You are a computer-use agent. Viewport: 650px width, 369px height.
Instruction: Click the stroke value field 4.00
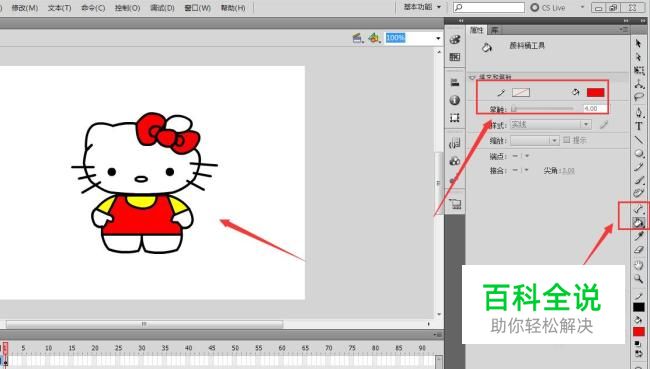[x=595, y=109]
